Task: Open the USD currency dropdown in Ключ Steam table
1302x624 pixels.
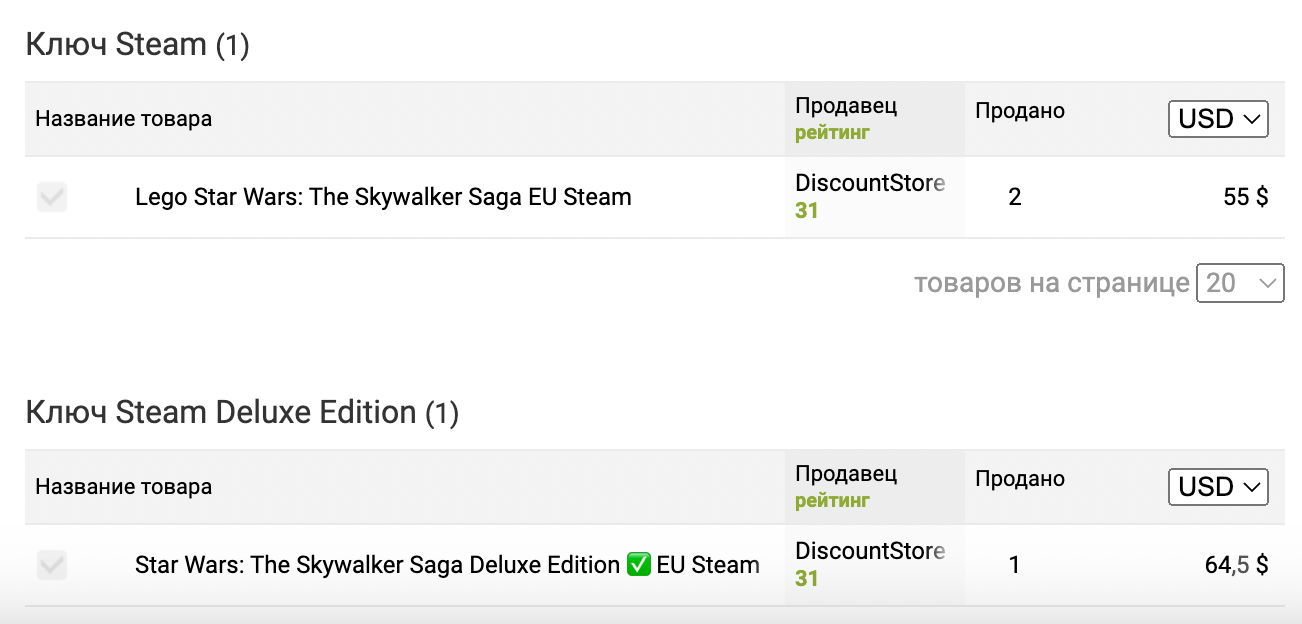Action: [x=1218, y=119]
